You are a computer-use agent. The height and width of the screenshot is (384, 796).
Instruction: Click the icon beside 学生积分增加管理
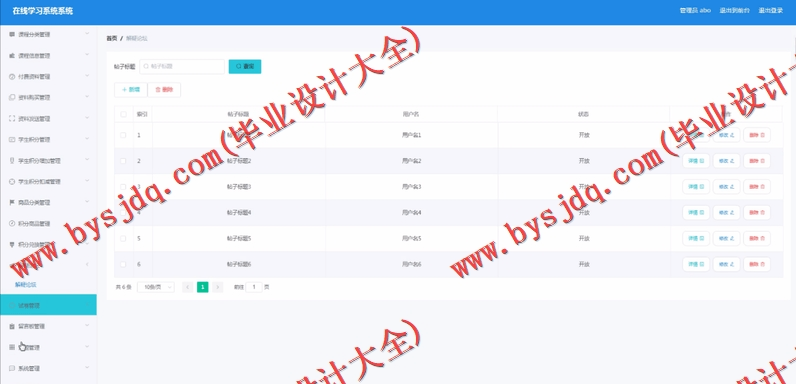[x=12, y=161]
